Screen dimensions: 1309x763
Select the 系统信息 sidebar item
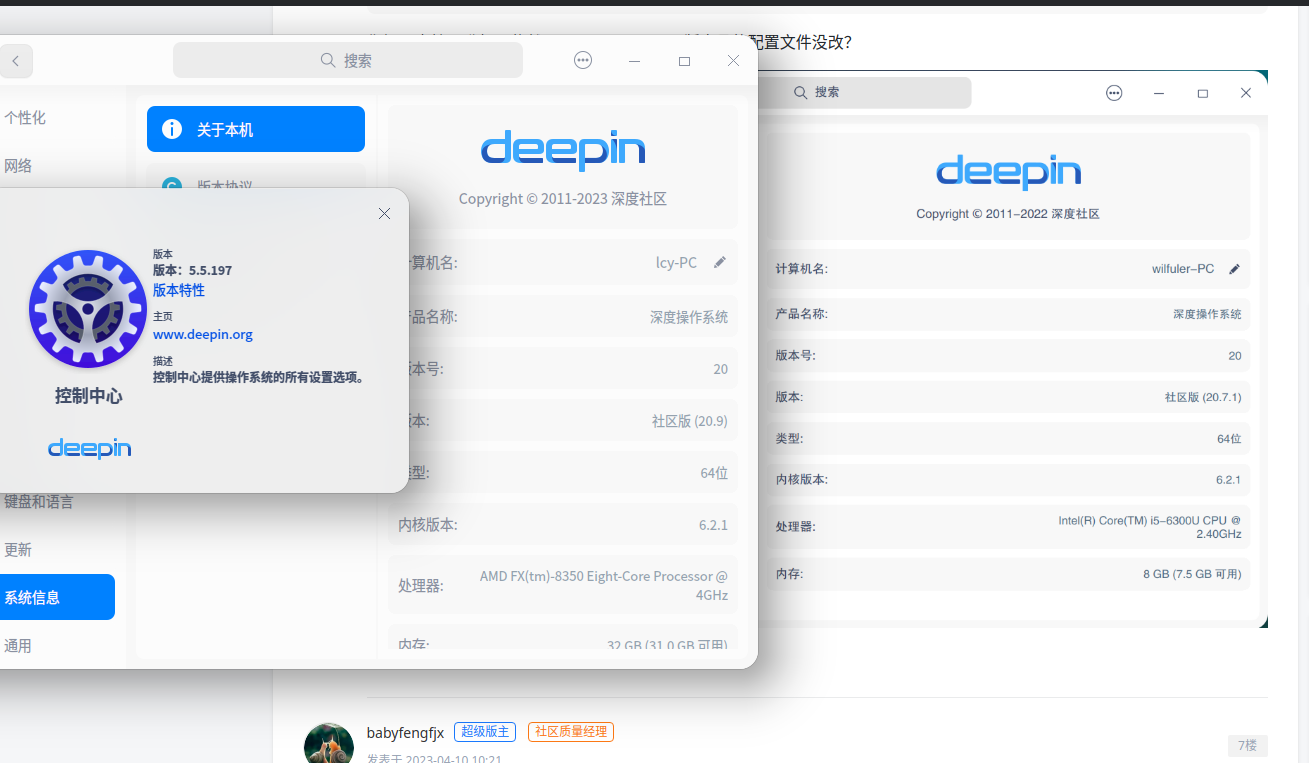(x=57, y=597)
